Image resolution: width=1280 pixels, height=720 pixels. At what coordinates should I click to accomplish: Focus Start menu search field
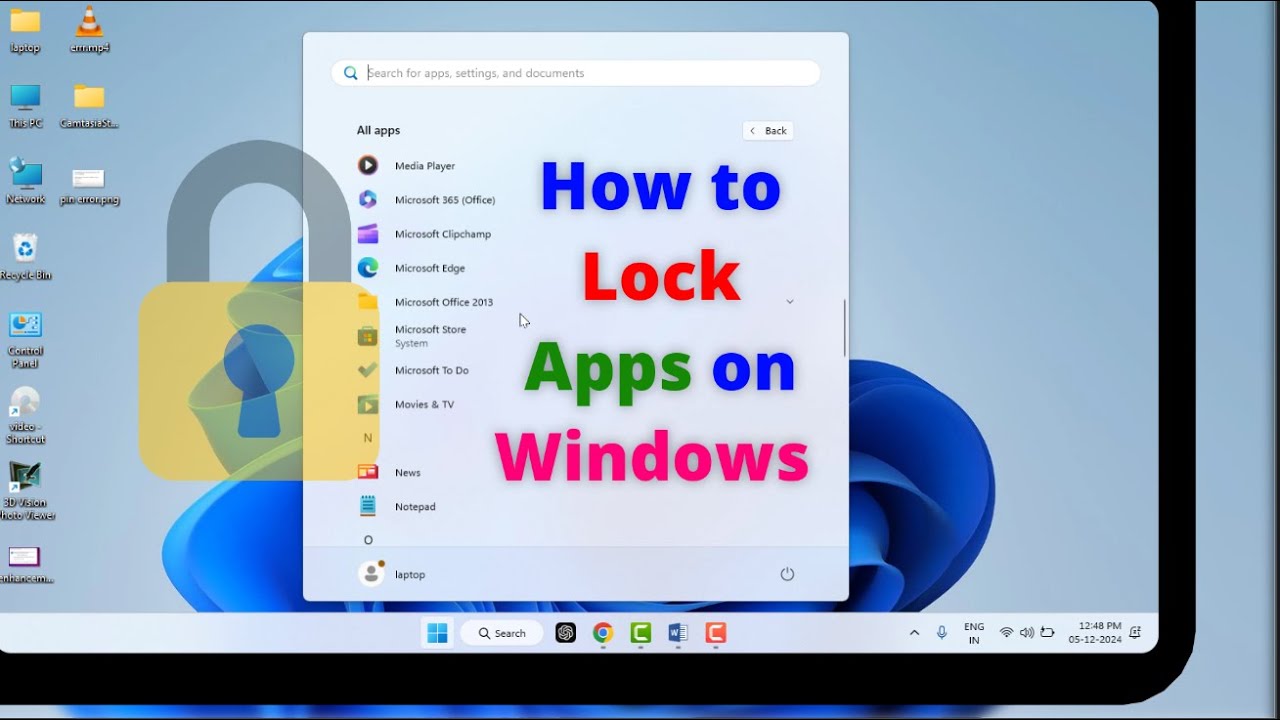pos(576,73)
